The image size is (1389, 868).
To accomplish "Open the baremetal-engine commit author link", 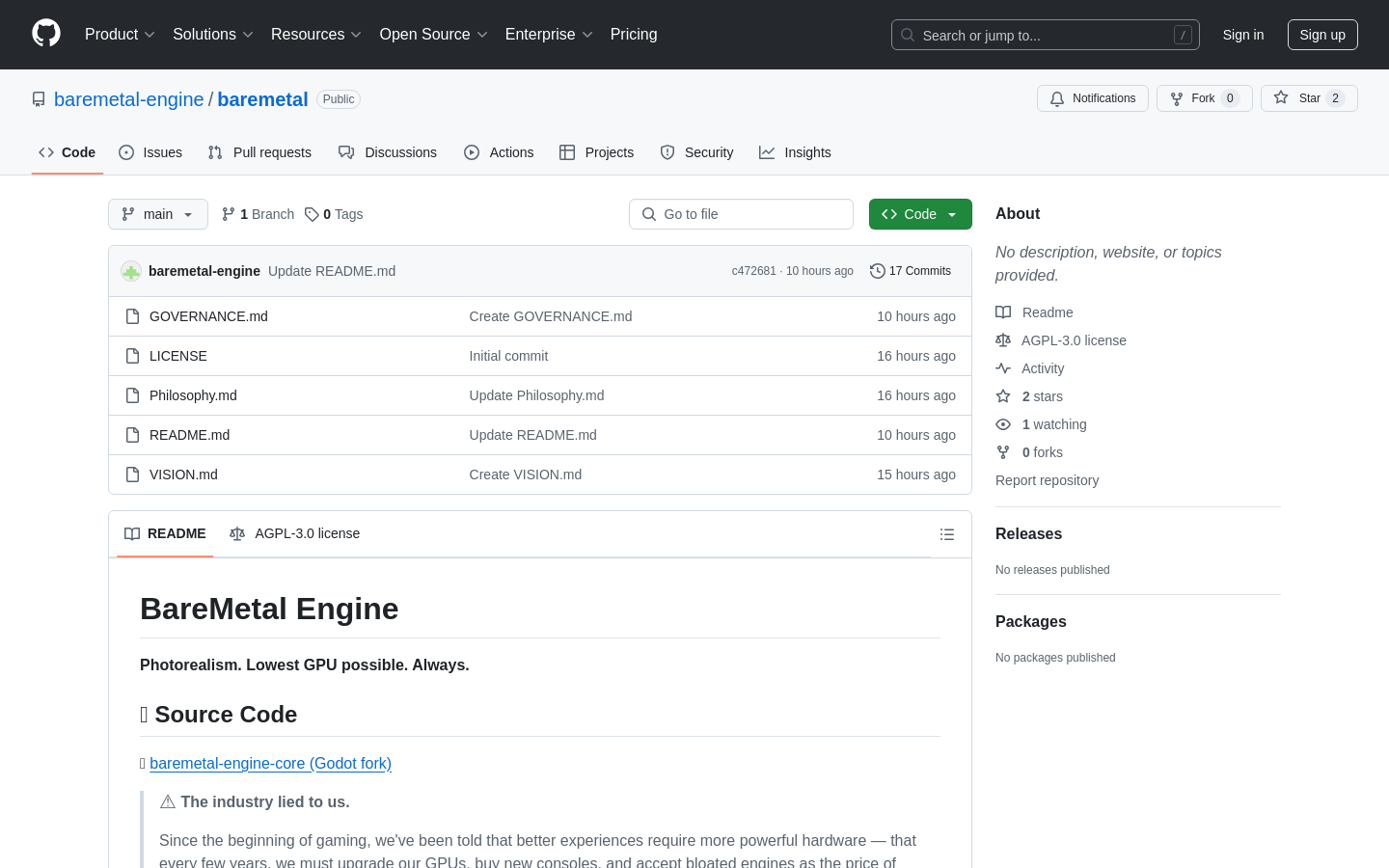I will (x=204, y=271).
